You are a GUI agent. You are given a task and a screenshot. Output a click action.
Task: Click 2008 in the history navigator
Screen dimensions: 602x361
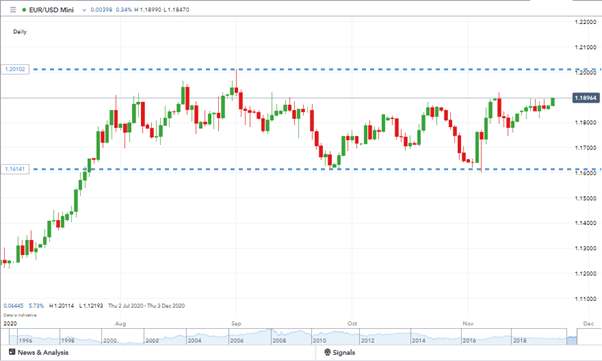coord(279,341)
